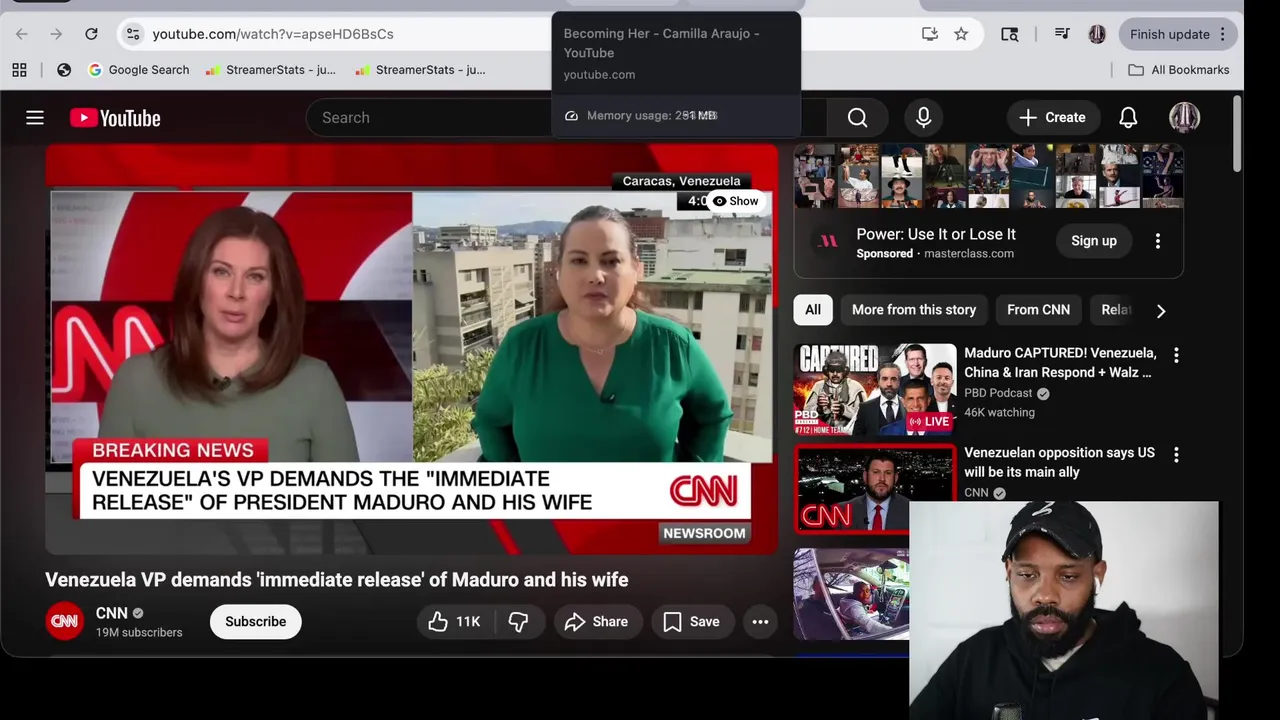
Task: Click Finish update button
Action: tap(1169, 34)
